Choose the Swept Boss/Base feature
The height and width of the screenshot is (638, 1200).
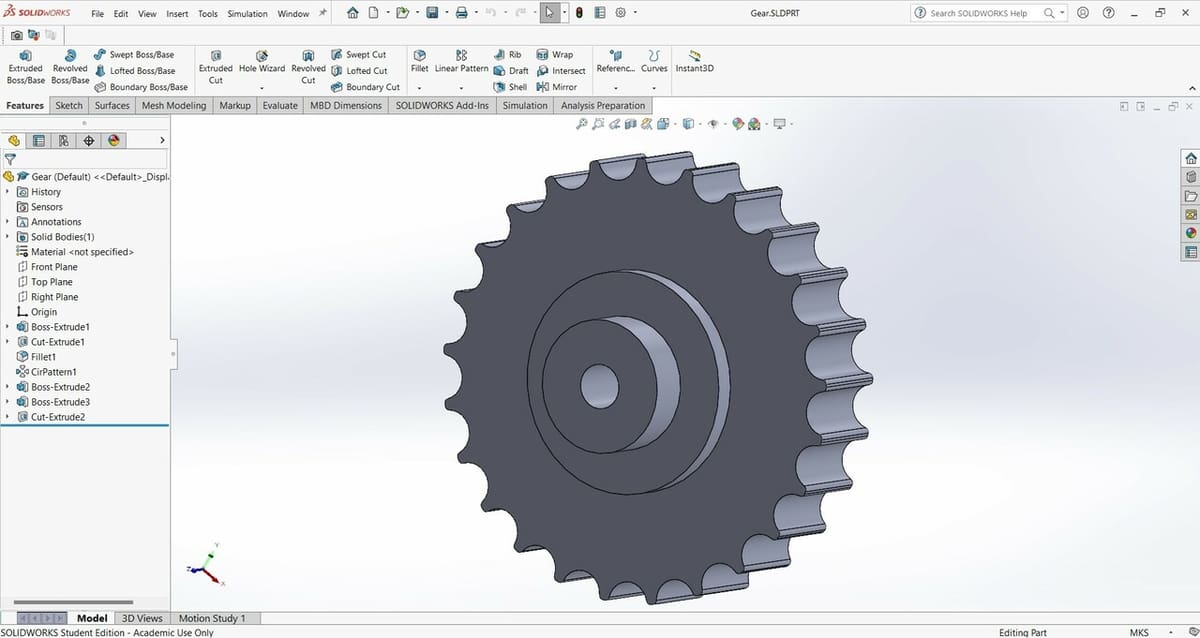[134, 55]
